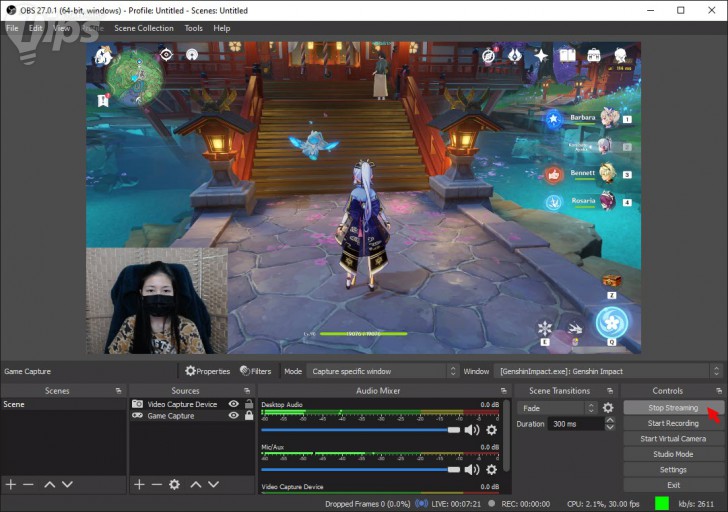Remove selected scene with minus icon
Screen dimensions: 728x512
tap(28, 485)
